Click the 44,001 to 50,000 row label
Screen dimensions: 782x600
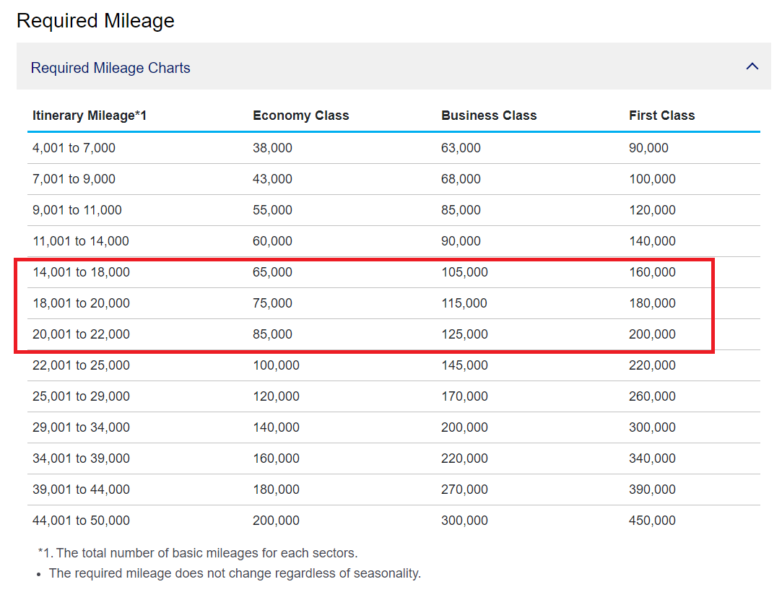click(x=81, y=521)
